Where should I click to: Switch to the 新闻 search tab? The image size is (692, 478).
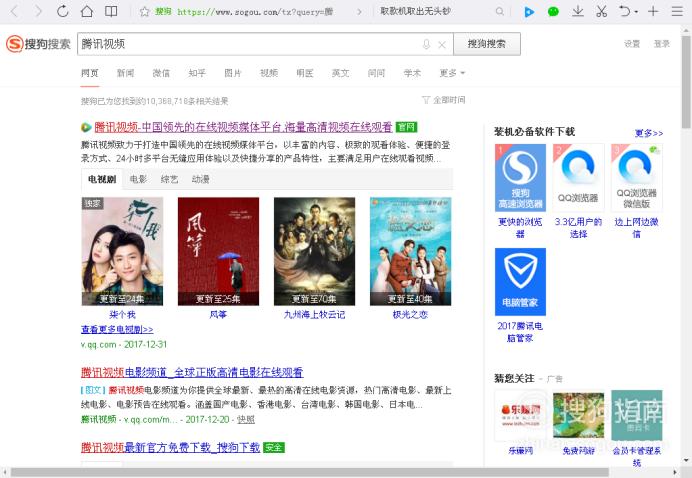125,73
